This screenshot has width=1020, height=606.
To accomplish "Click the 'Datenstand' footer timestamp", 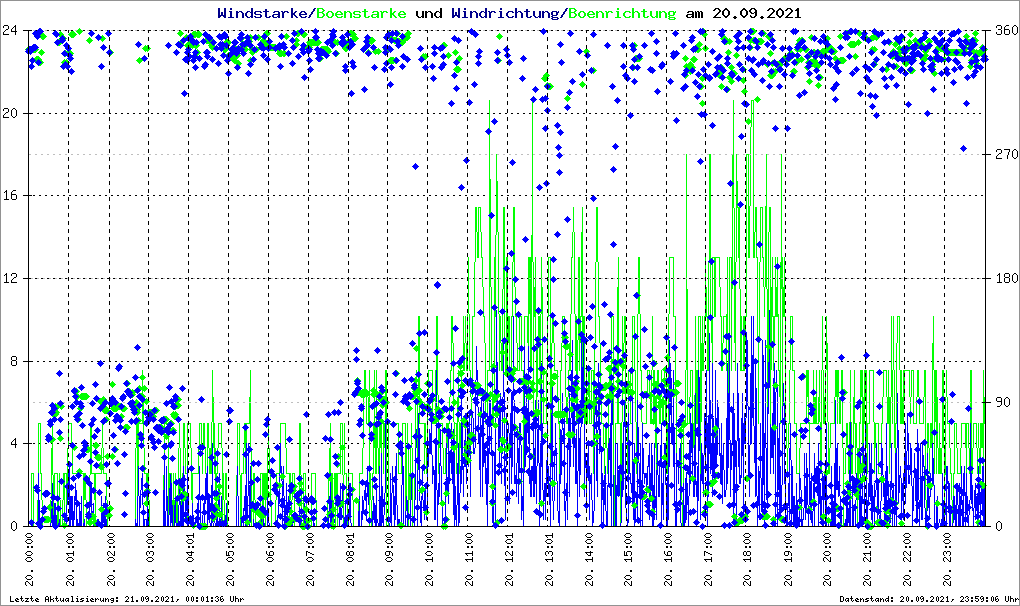I will coord(928,599).
